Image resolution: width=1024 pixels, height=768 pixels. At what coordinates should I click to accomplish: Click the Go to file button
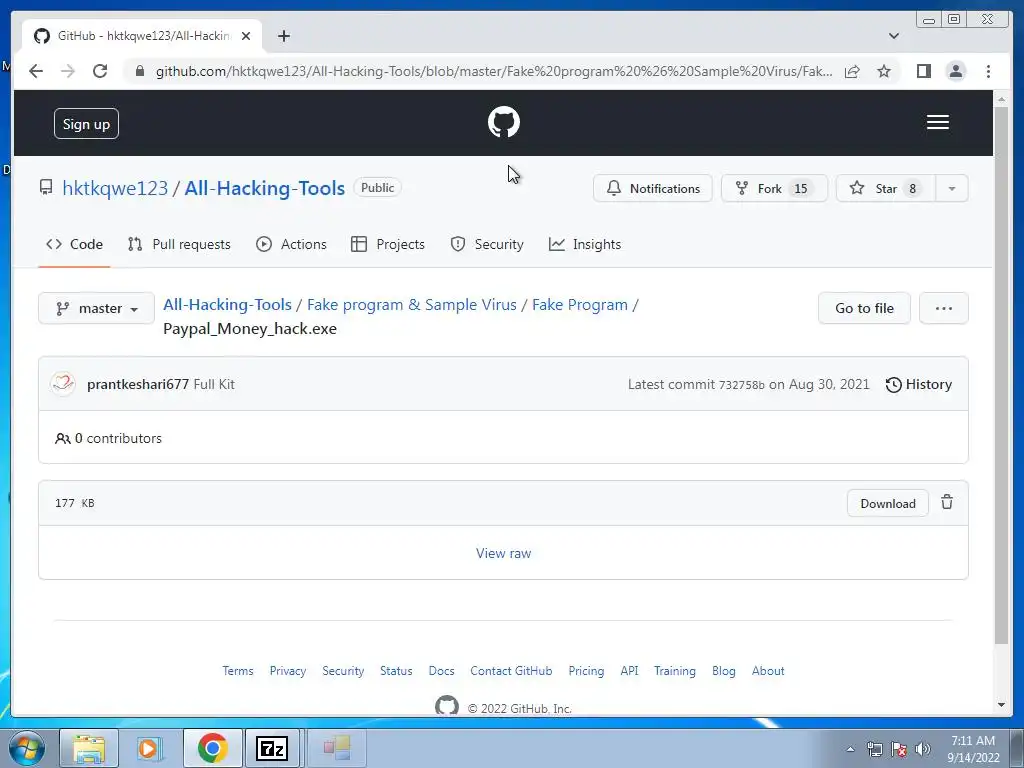coord(864,308)
